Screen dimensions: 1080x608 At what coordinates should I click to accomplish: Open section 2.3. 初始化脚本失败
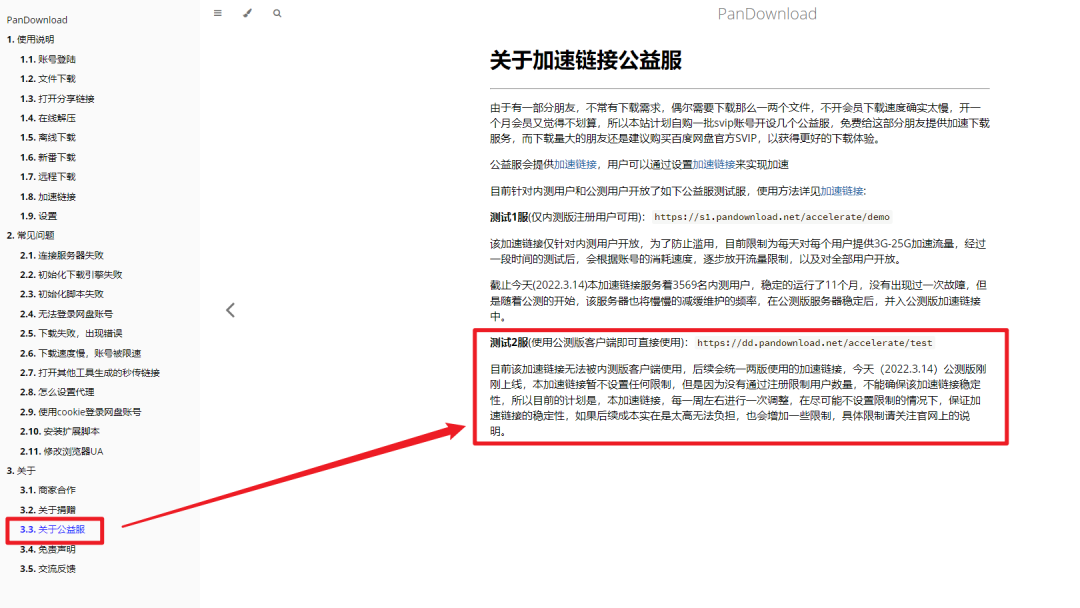[x=61, y=293]
